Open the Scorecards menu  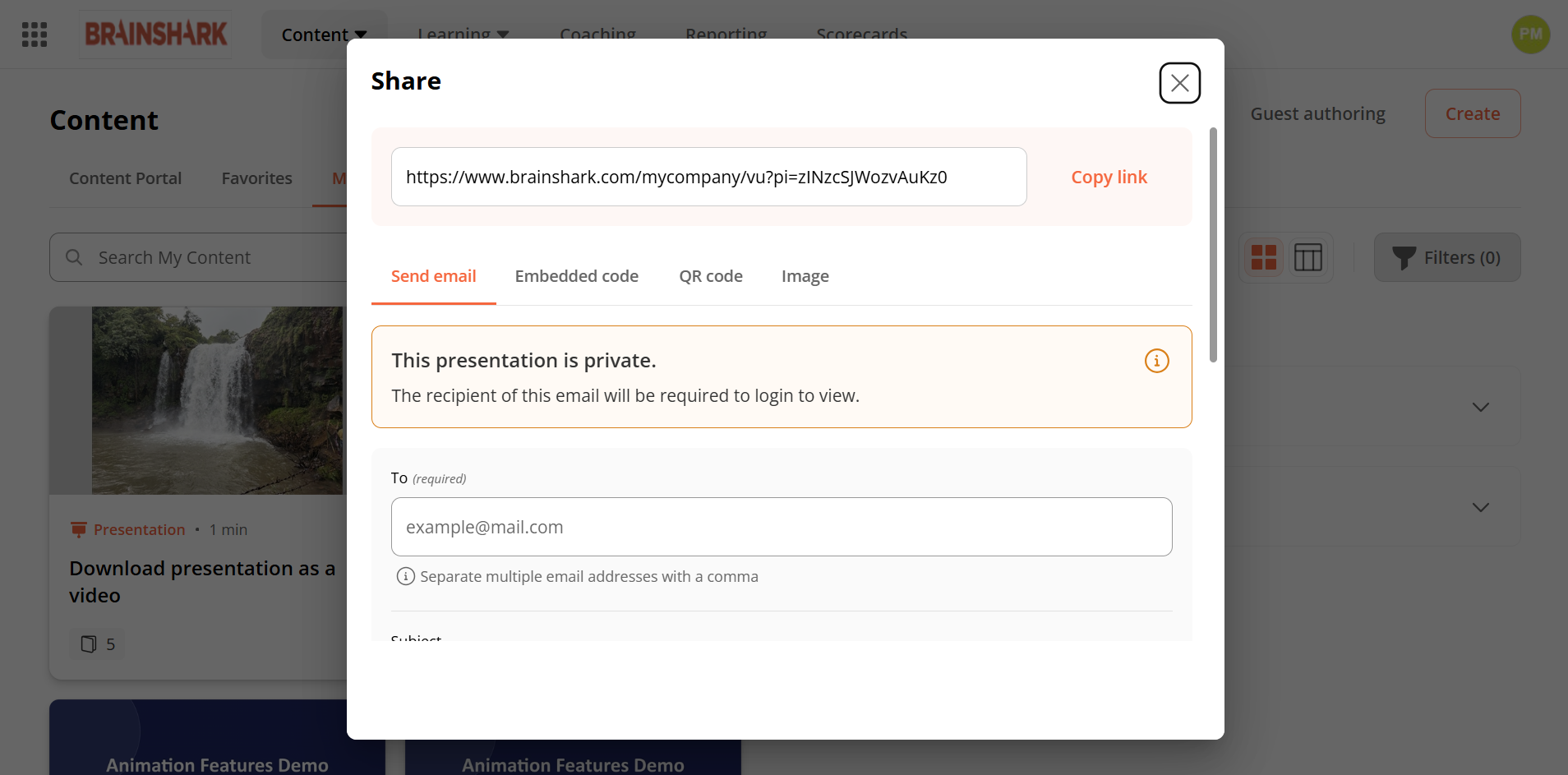[x=862, y=35]
